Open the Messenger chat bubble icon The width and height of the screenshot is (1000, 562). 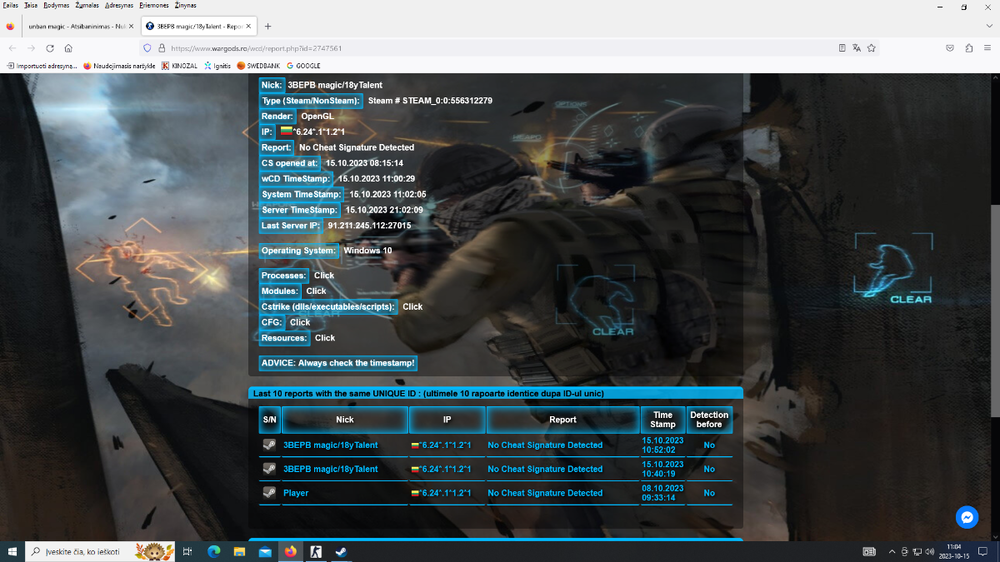click(967, 517)
